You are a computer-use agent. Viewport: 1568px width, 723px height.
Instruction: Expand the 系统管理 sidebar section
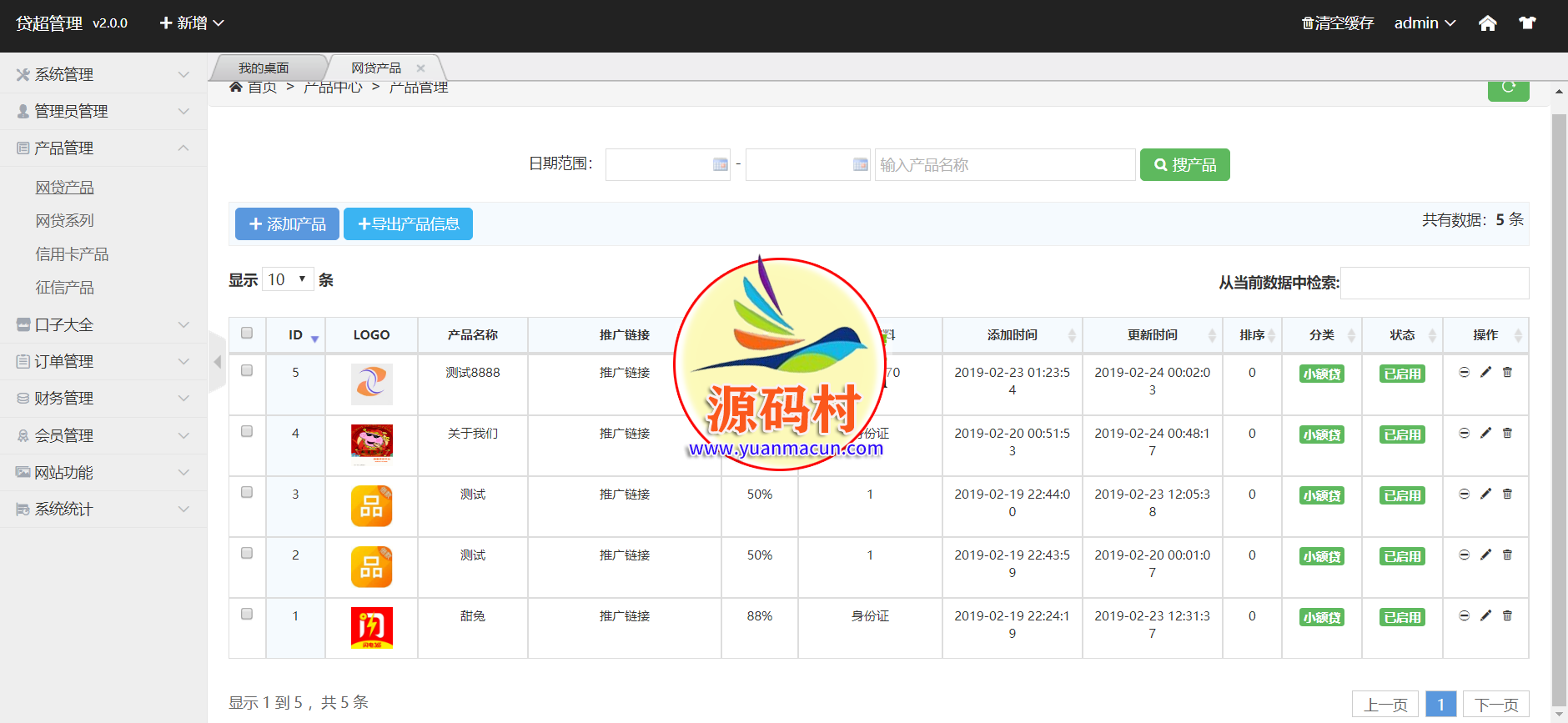coord(103,74)
